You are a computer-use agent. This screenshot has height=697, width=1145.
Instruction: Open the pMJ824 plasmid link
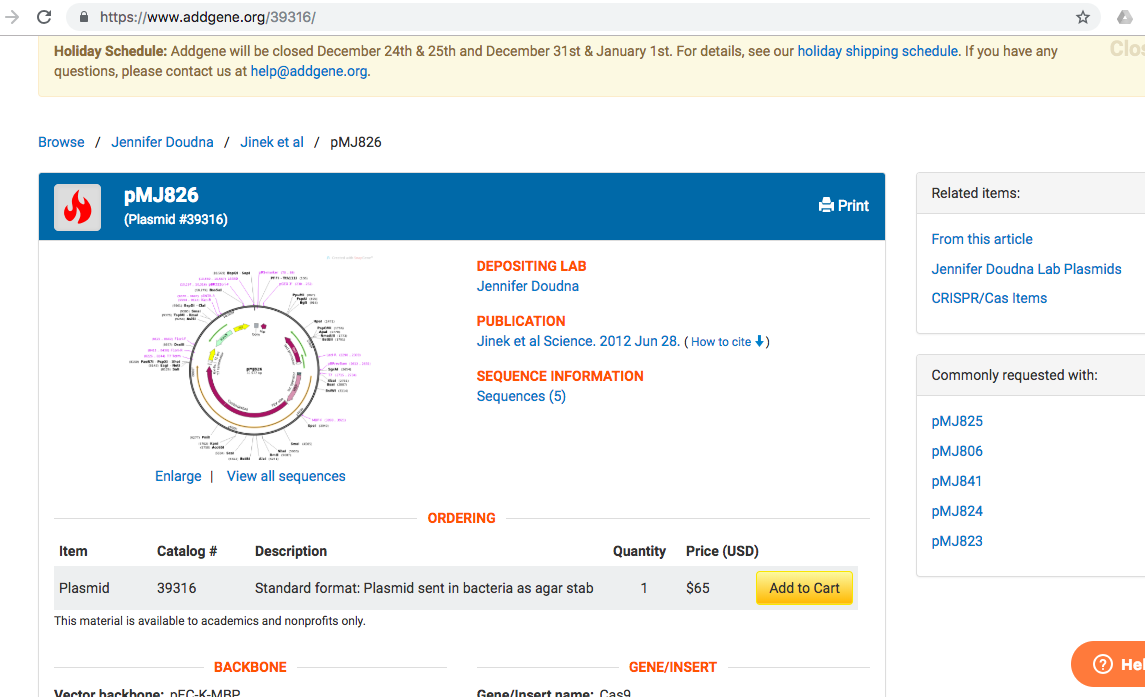[957, 511]
